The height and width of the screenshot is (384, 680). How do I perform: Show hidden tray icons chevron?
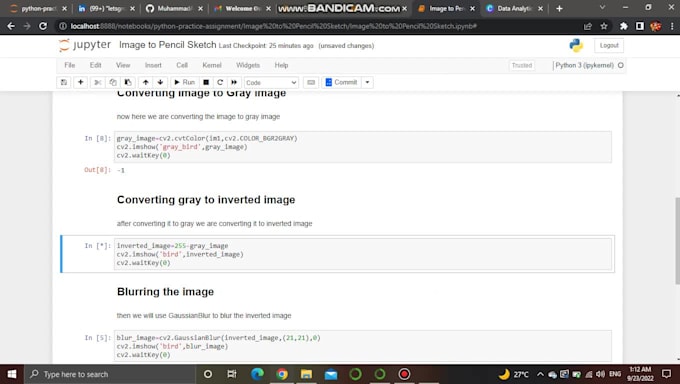(540, 374)
